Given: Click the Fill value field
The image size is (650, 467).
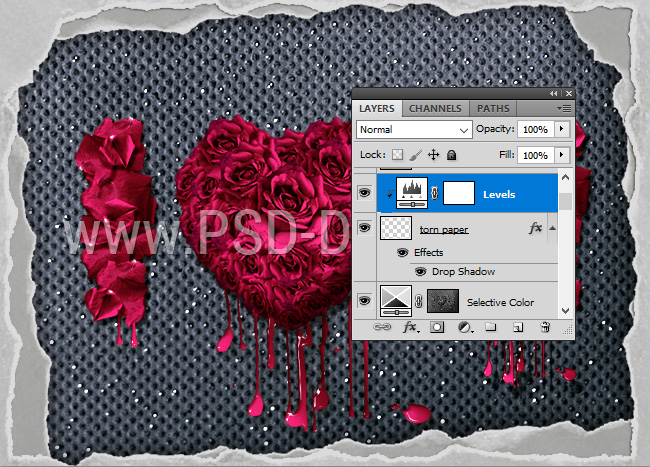Looking at the screenshot, I should pyautogui.click(x=536, y=155).
